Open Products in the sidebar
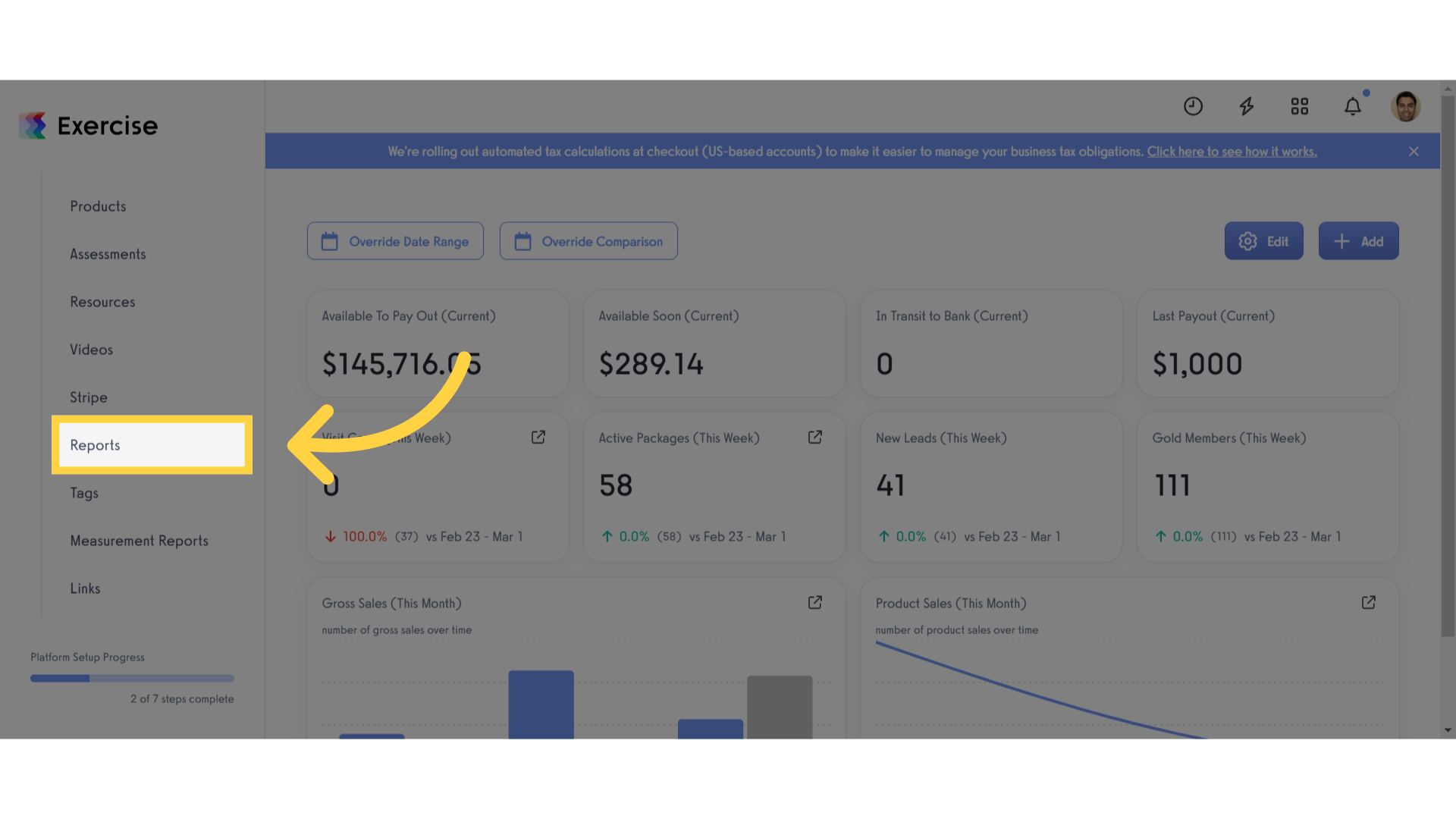Screen dimensions: 1456x819 tap(98, 206)
